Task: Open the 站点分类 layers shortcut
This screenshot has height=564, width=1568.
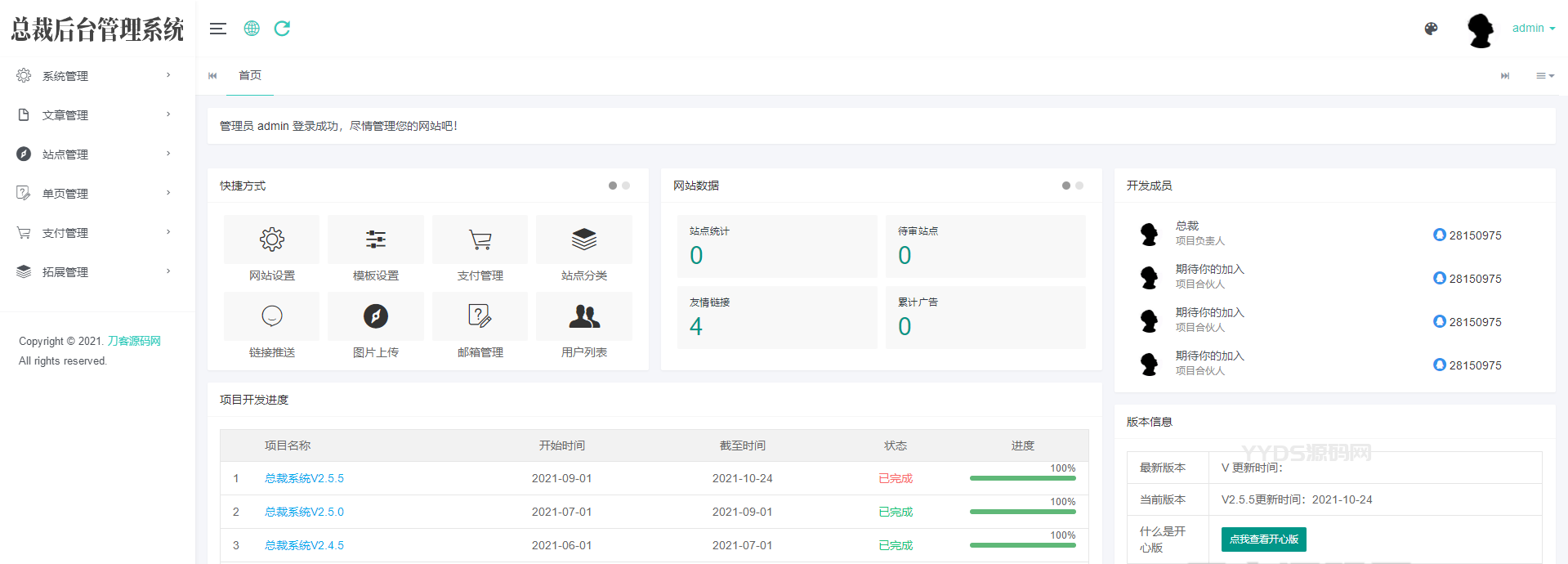Action: point(584,239)
